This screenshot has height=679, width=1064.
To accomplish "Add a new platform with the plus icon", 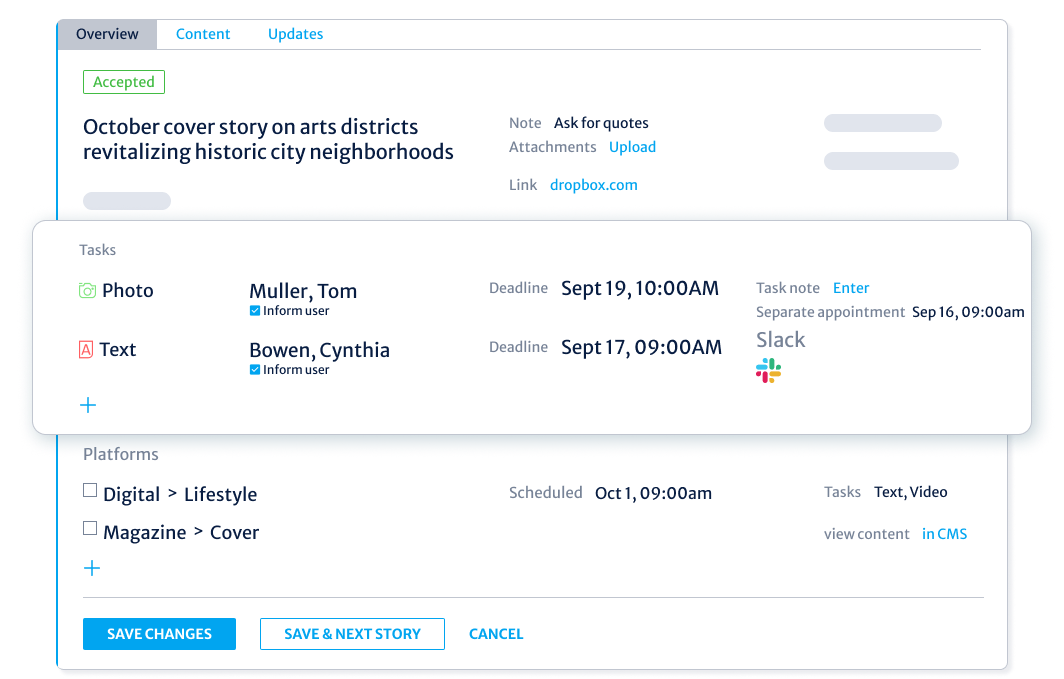I will [x=92, y=567].
